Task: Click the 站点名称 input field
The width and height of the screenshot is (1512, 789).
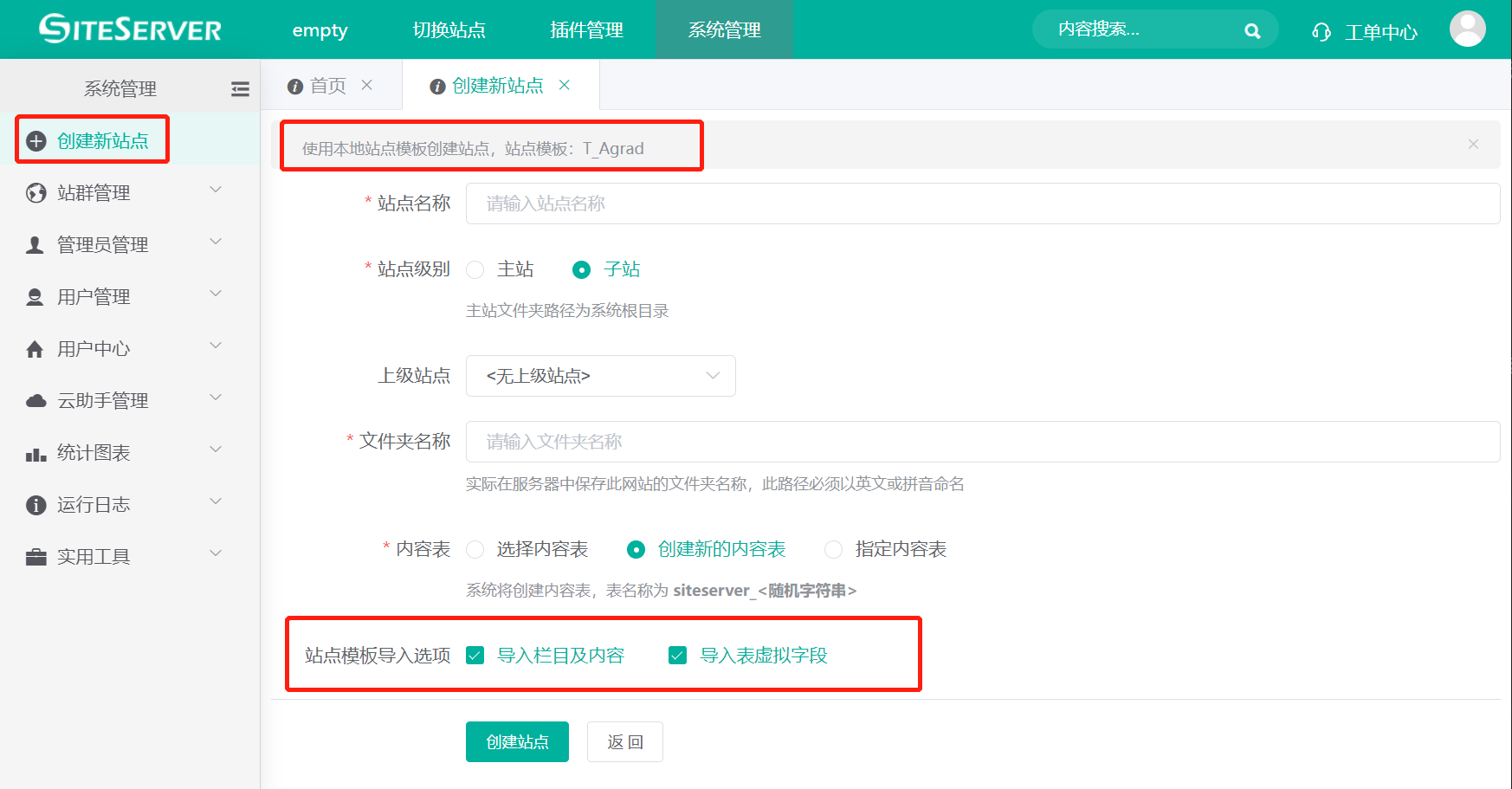Action: [982, 204]
